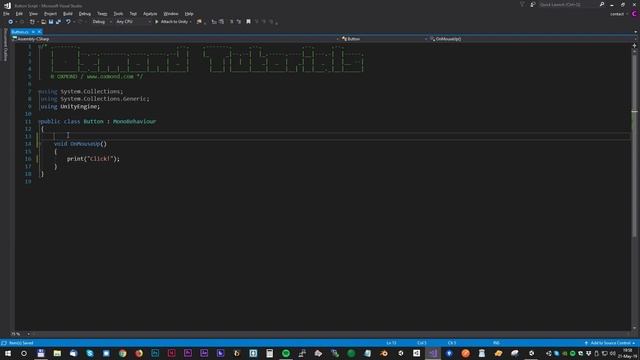Open the Build menu

[x=68, y=14]
